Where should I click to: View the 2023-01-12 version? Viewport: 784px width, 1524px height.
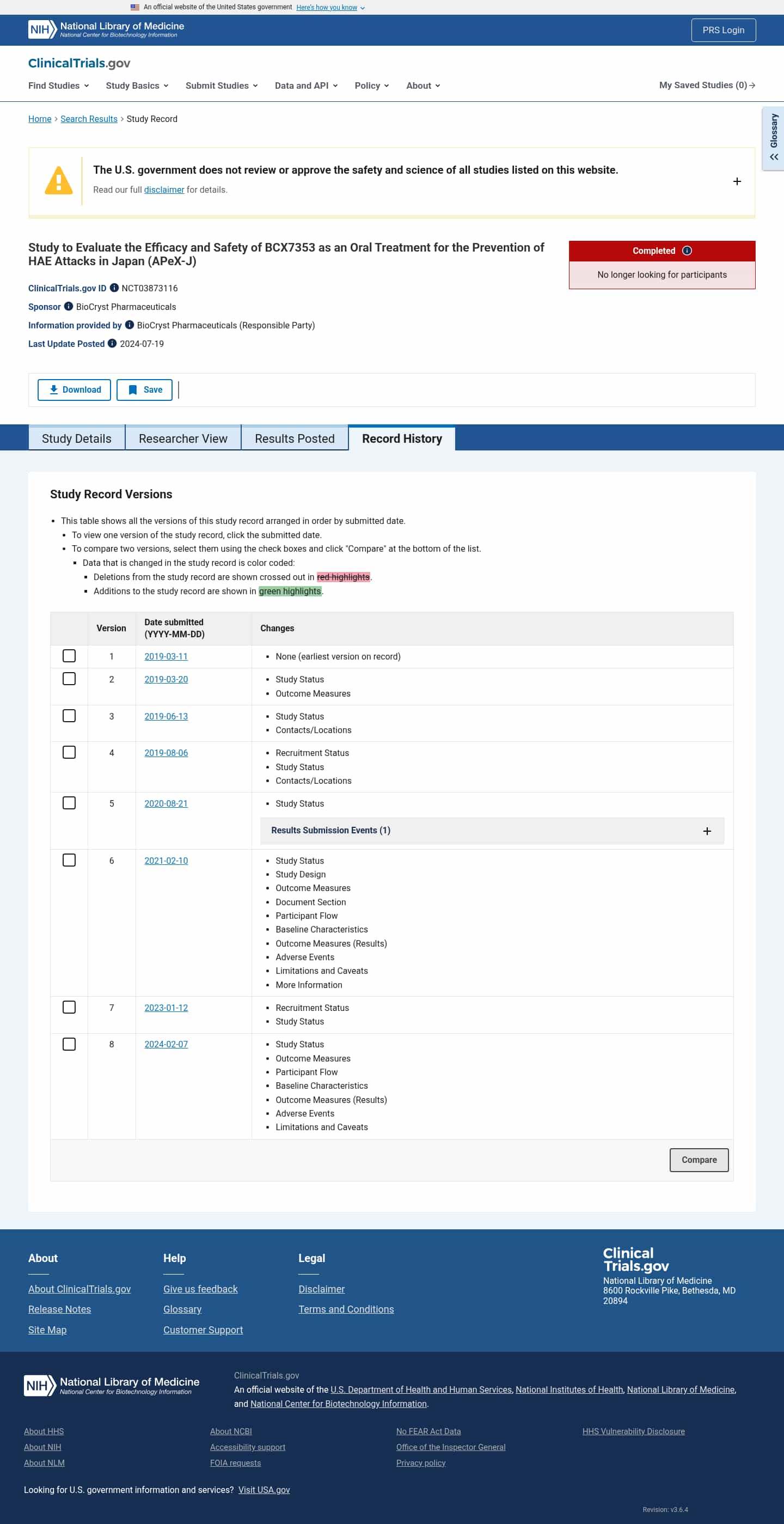click(x=166, y=1008)
